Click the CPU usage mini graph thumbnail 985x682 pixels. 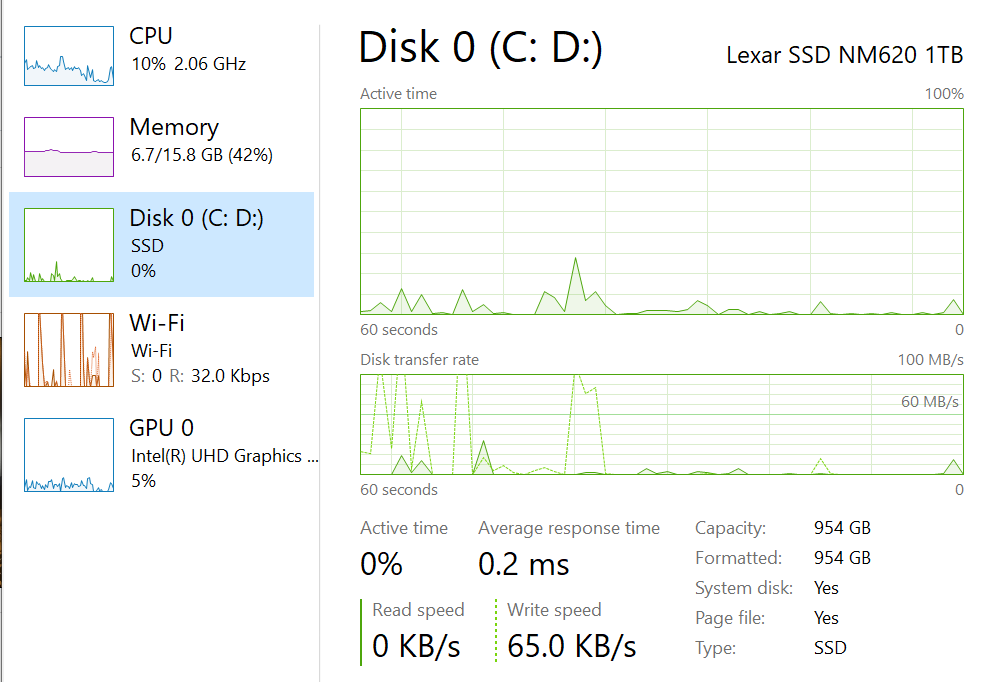pos(69,56)
